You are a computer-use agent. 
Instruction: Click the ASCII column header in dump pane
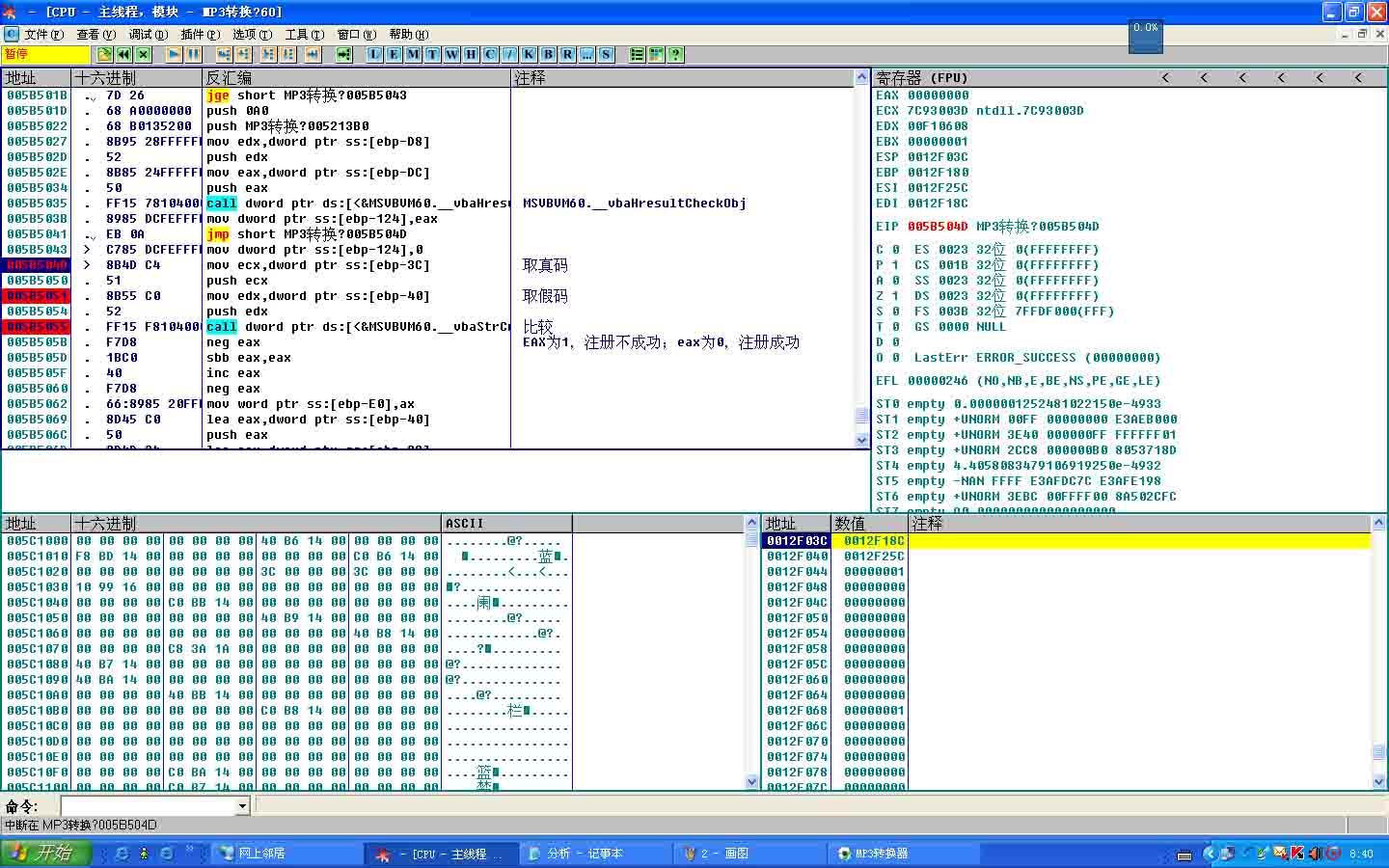[x=507, y=524]
